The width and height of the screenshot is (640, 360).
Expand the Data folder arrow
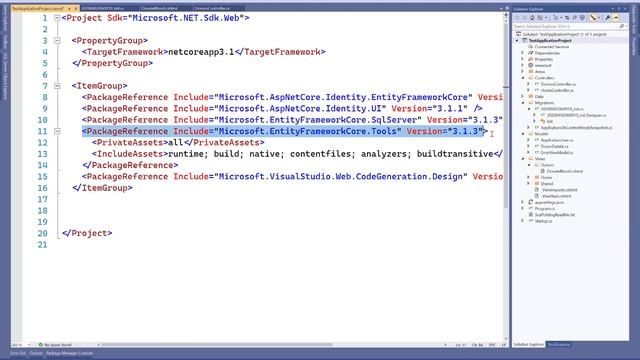coord(523,96)
